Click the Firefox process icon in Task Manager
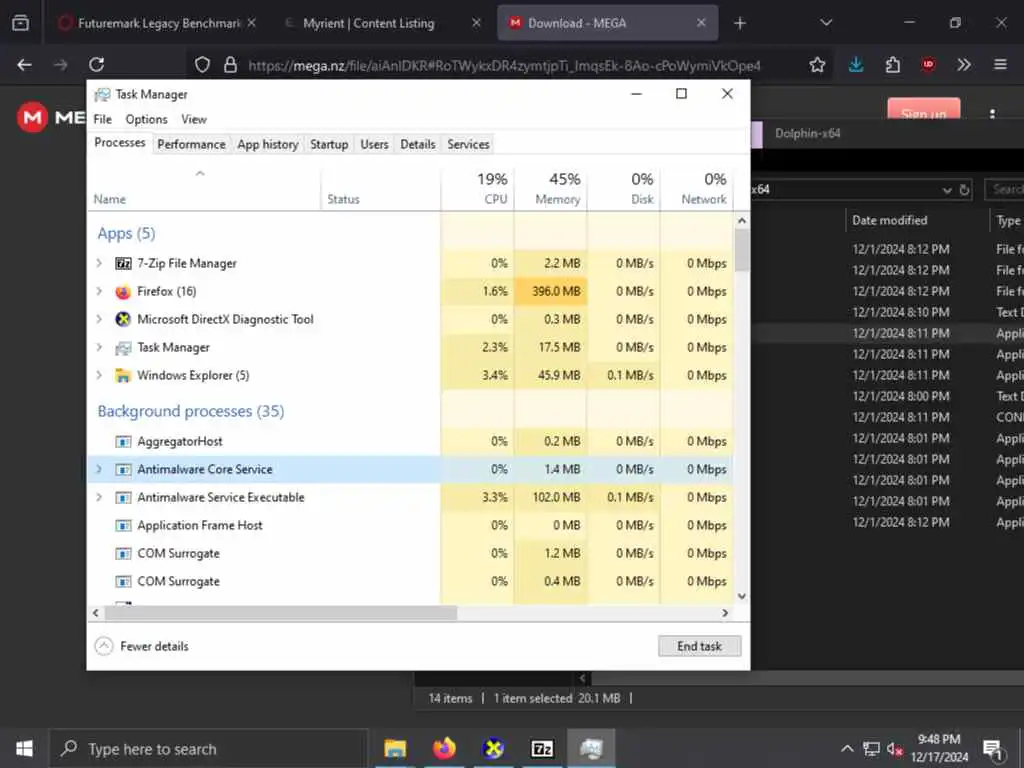The width and height of the screenshot is (1024, 768). pos(123,291)
